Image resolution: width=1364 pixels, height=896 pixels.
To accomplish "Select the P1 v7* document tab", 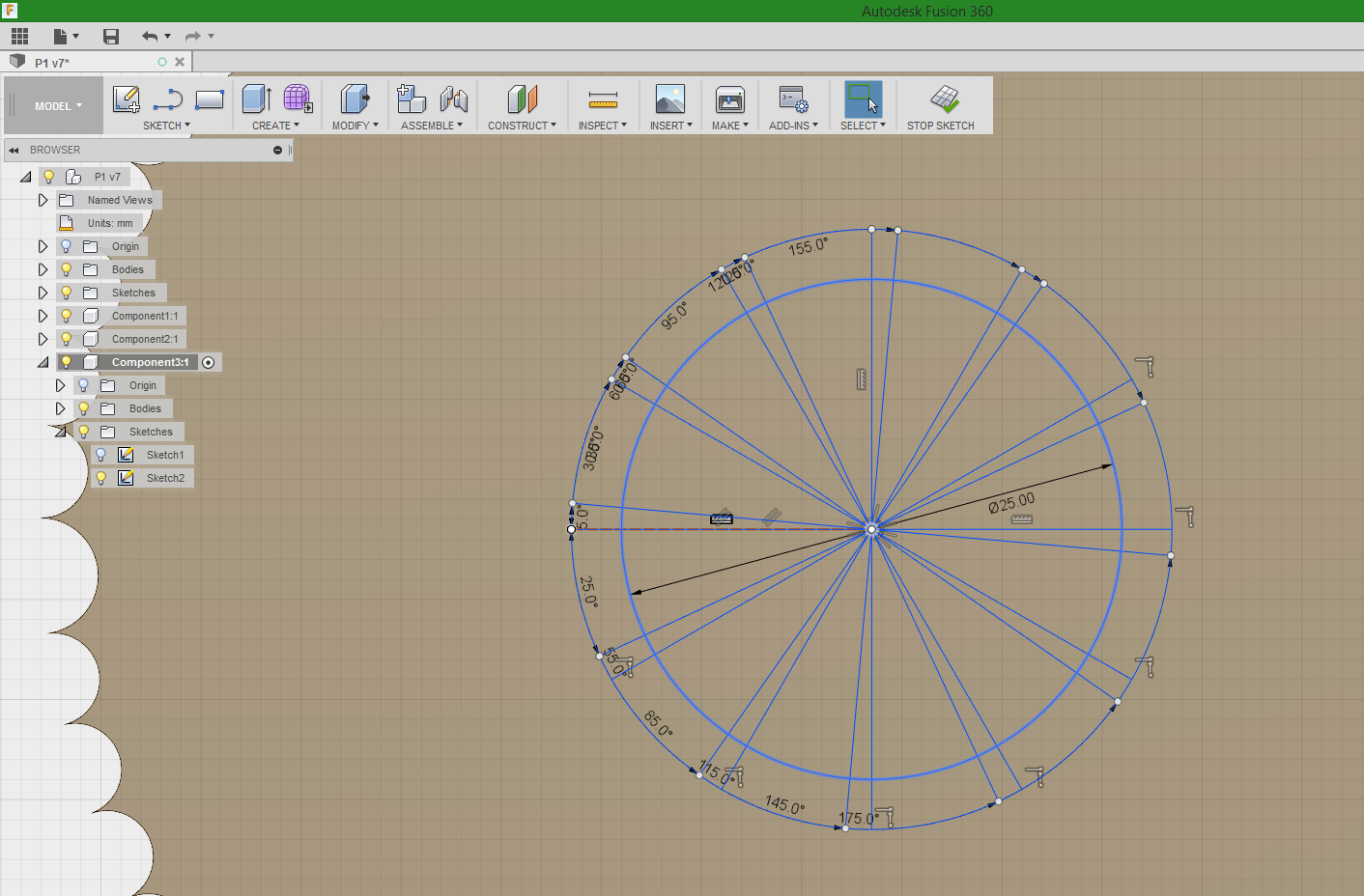I will click(97, 62).
